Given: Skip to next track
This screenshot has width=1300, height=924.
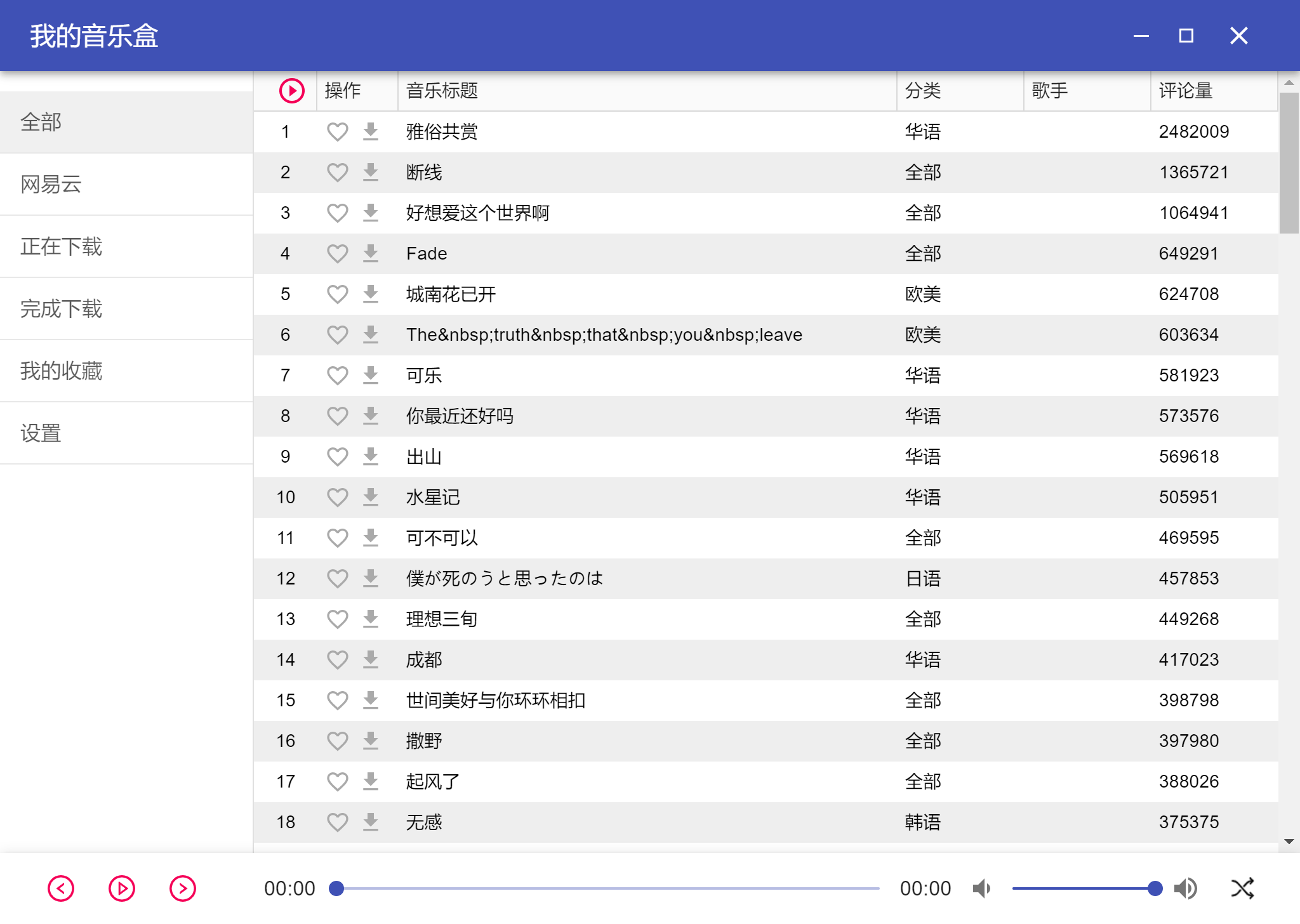Looking at the screenshot, I should pyautogui.click(x=183, y=888).
